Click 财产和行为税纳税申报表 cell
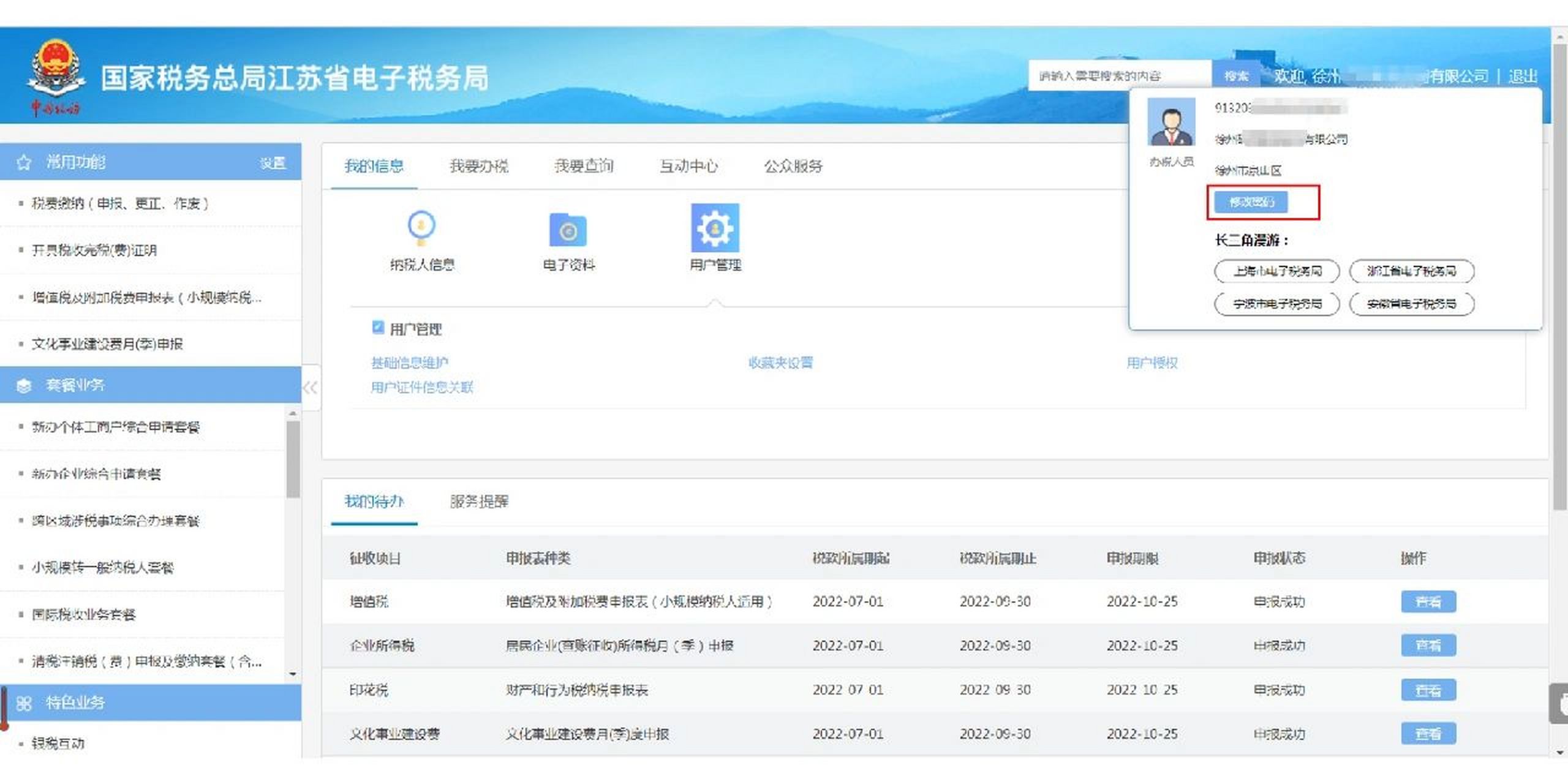The image size is (1568, 784). (x=576, y=690)
